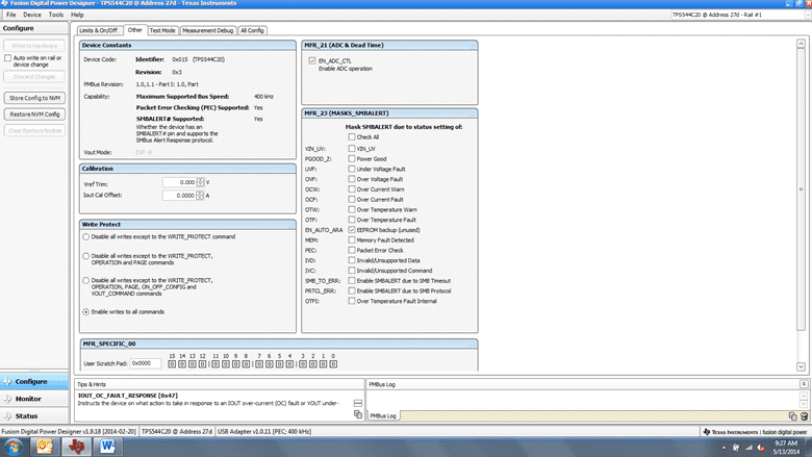The width and height of the screenshot is (812, 457).
Task: Check Enable SMBALERT due to SMB Timeout
Action: pyautogui.click(x=352, y=280)
